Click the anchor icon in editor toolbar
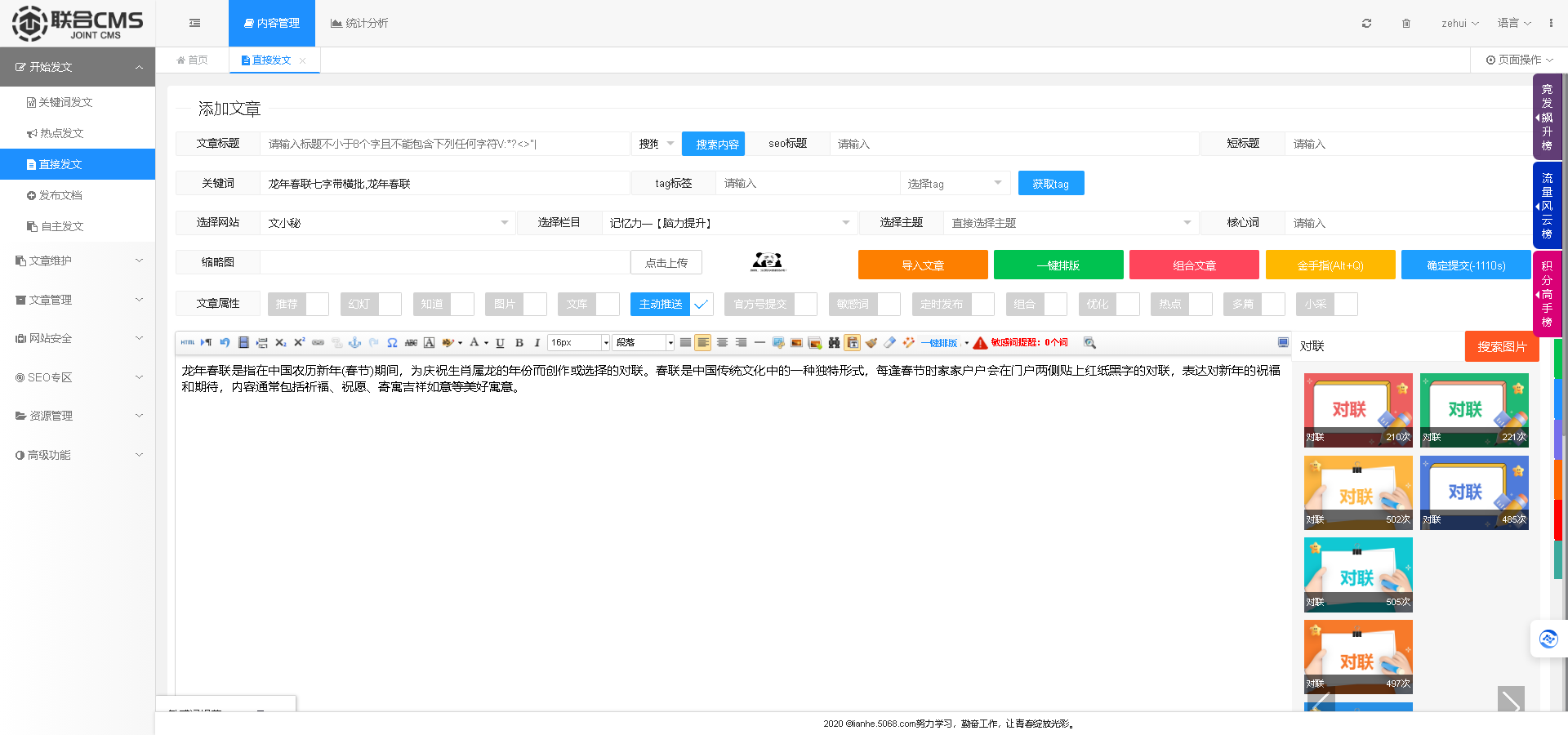Viewport: 1568px width, 735px height. pyautogui.click(x=354, y=343)
